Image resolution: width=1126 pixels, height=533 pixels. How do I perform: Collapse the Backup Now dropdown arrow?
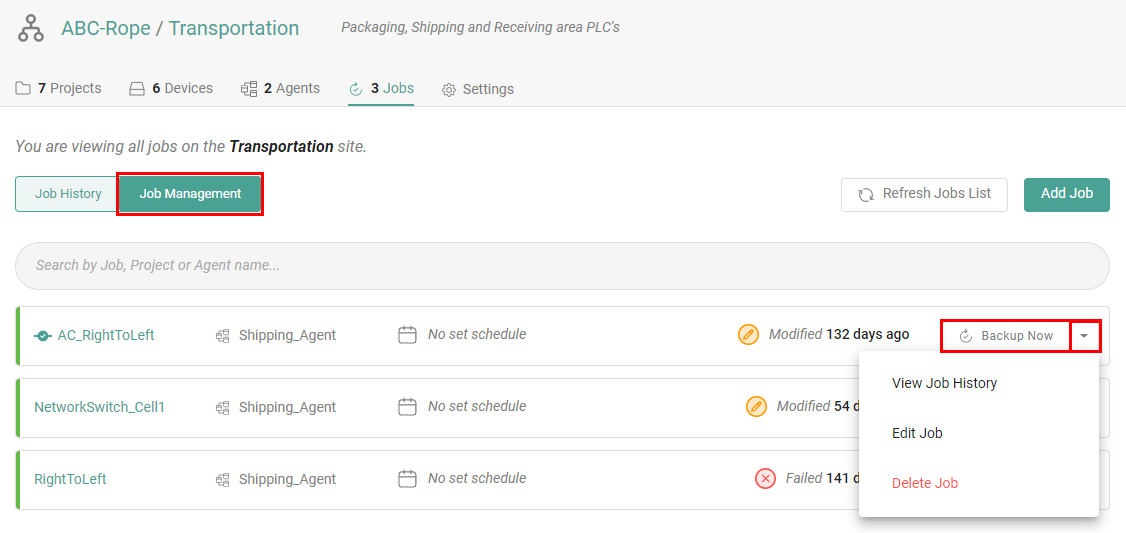(x=1085, y=336)
